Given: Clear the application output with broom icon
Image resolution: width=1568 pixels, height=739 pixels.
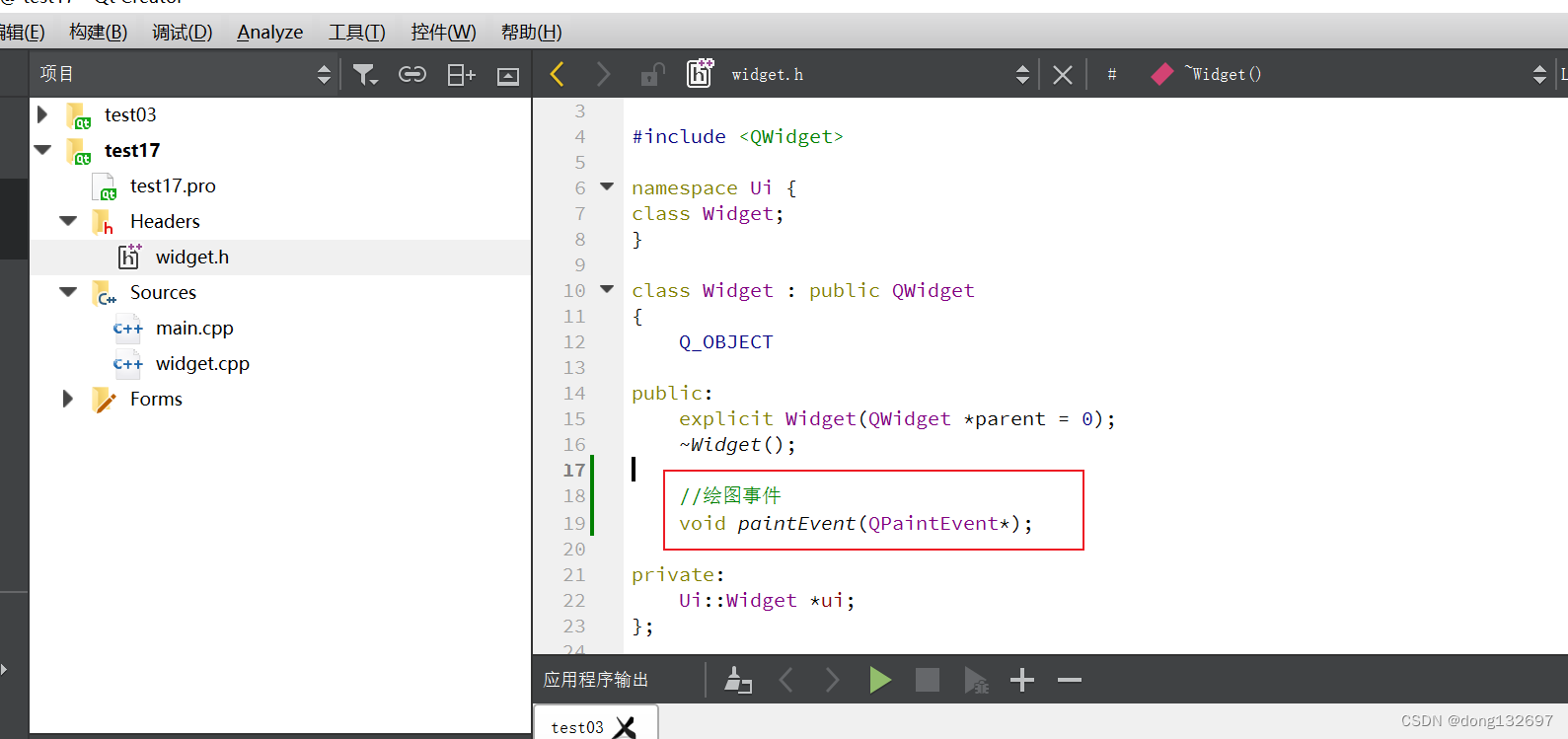Looking at the screenshot, I should tap(738, 680).
